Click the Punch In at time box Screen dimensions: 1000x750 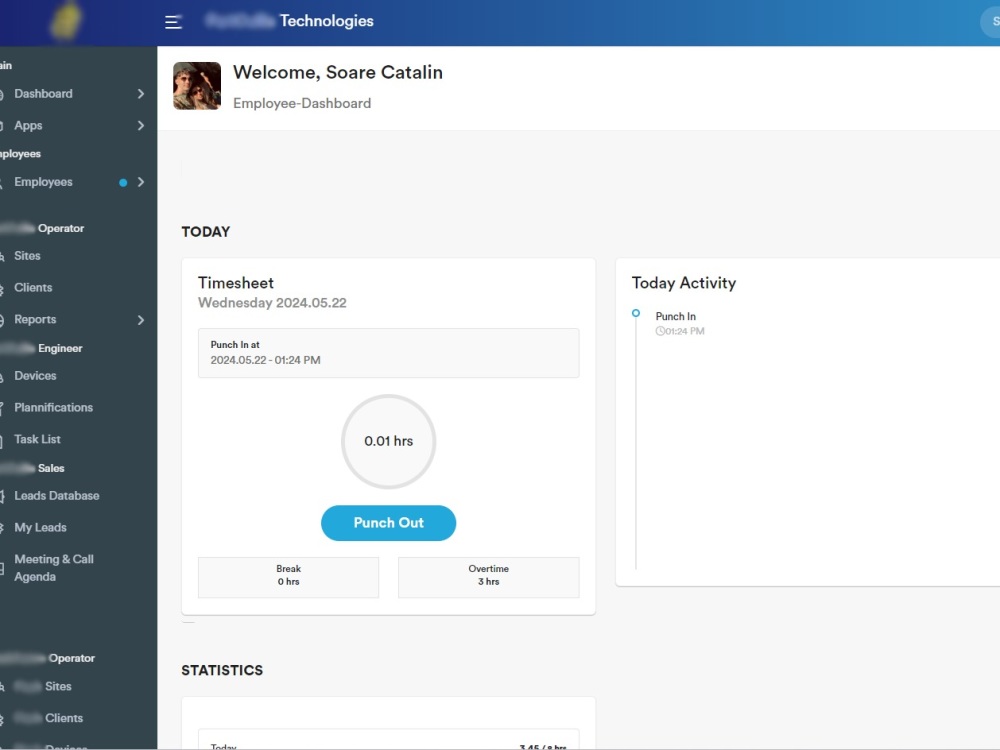388,353
